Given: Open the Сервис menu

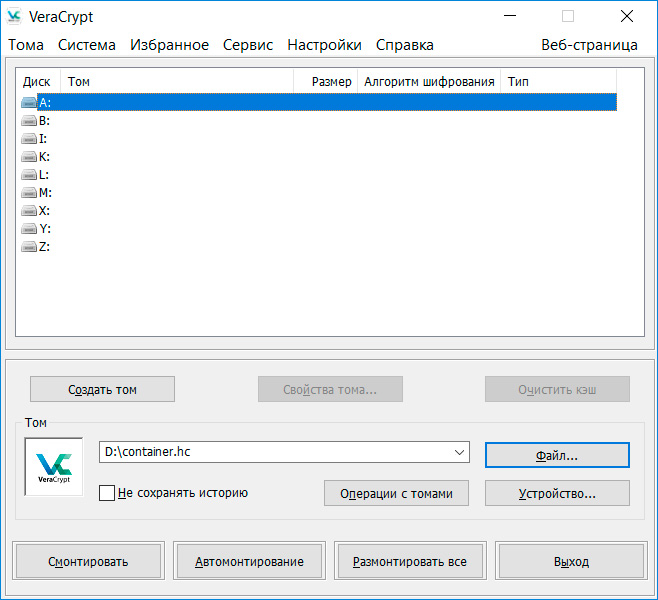Looking at the screenshot, I should [x=248, y=45].
